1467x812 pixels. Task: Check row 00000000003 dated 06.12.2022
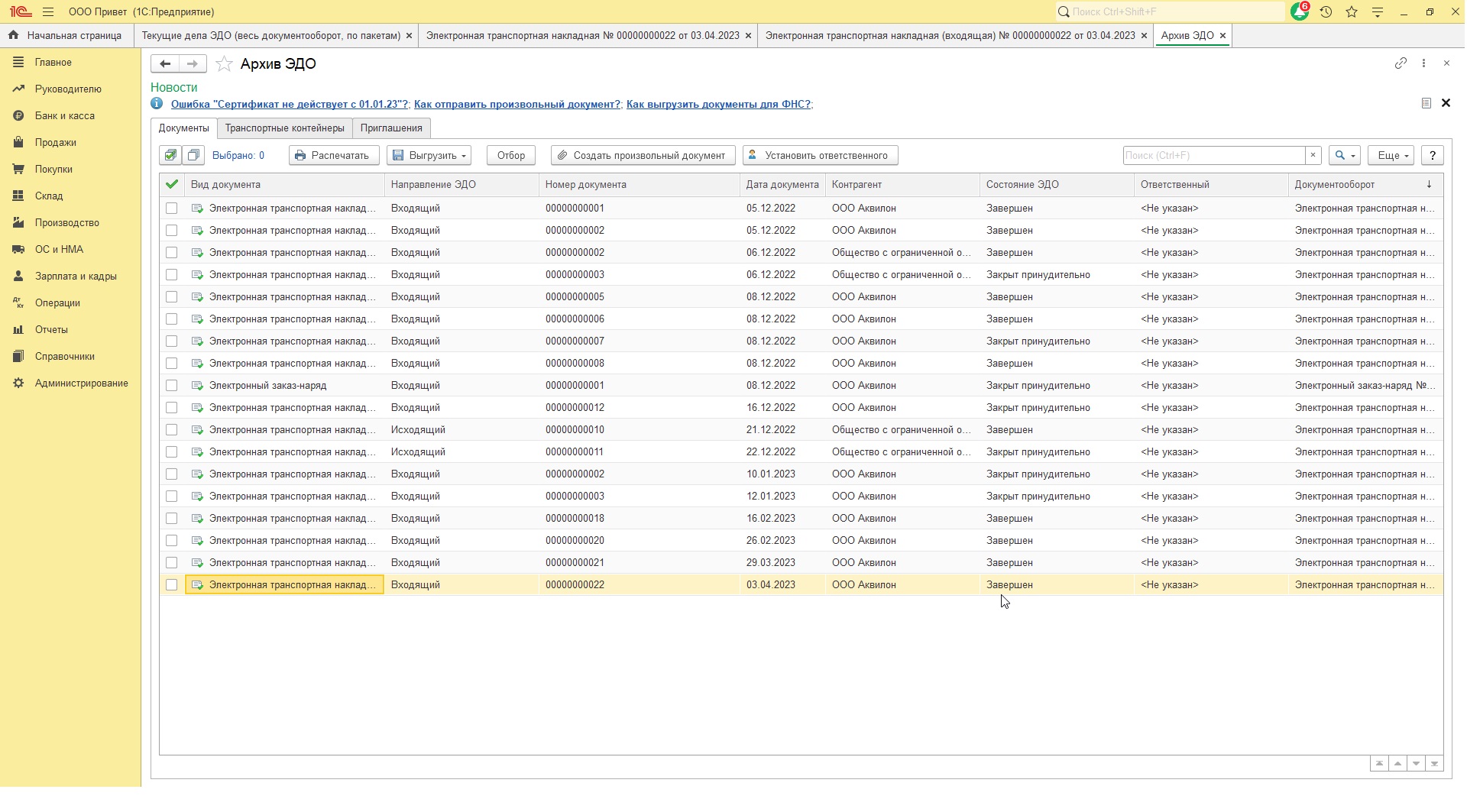(x=171, y=274)
